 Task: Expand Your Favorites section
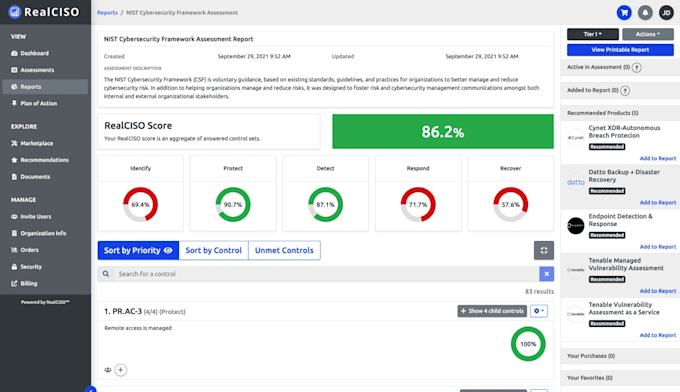[620, 378]
